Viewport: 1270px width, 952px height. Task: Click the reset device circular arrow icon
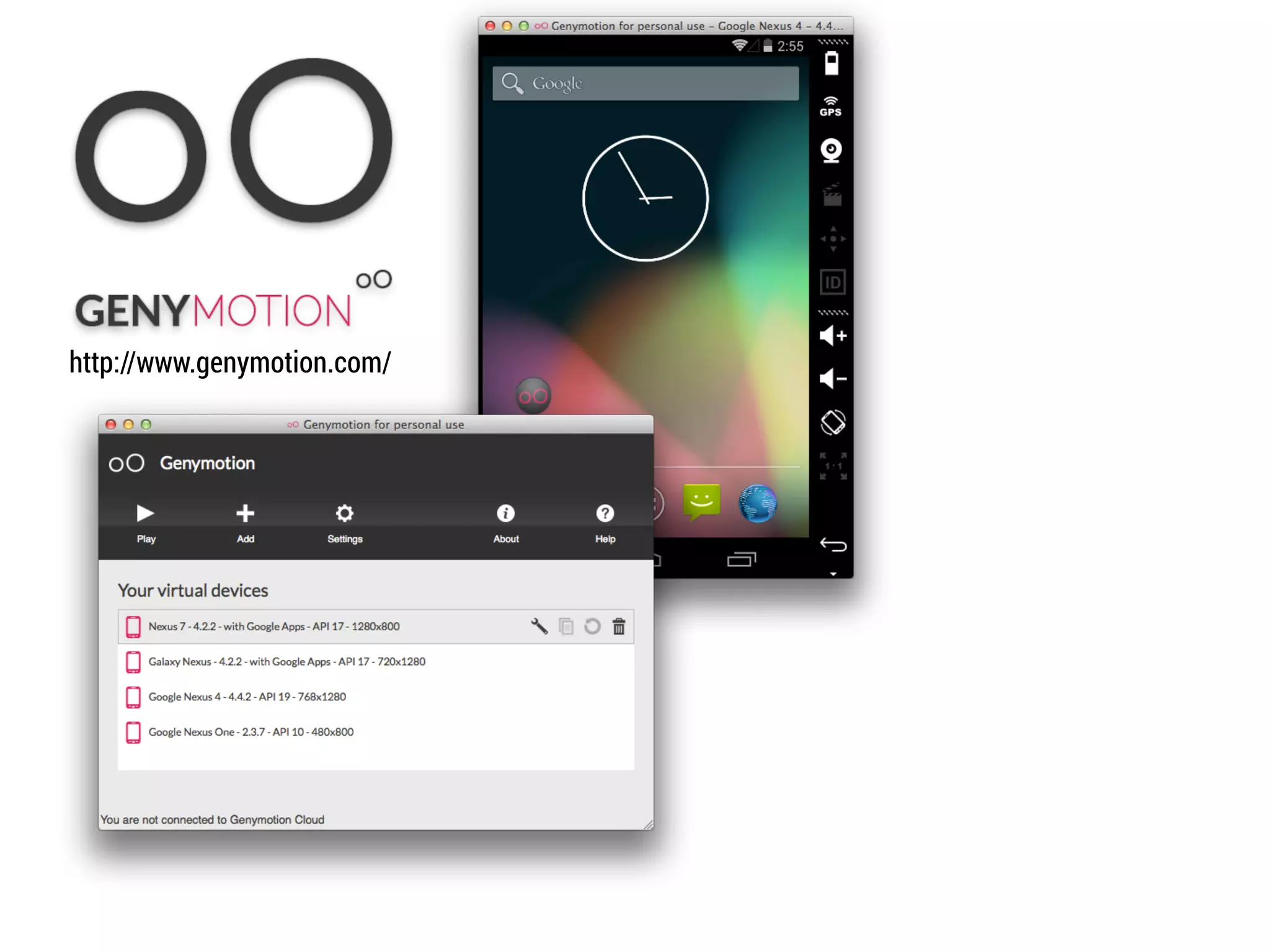tap(592, 627)
